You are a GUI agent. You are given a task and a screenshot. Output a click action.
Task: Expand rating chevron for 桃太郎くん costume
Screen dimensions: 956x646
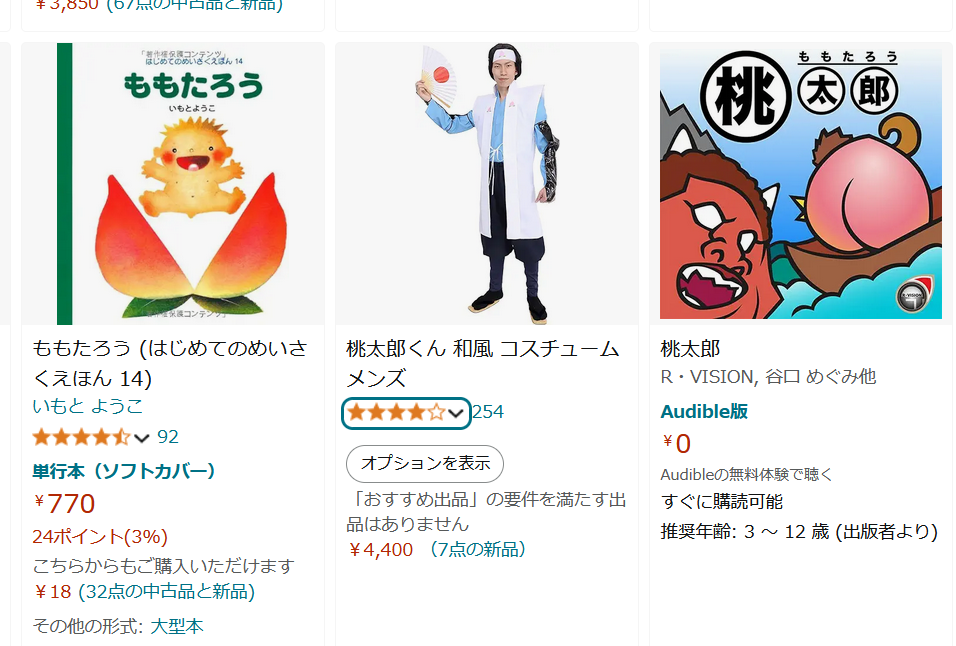tap(456, 414)
